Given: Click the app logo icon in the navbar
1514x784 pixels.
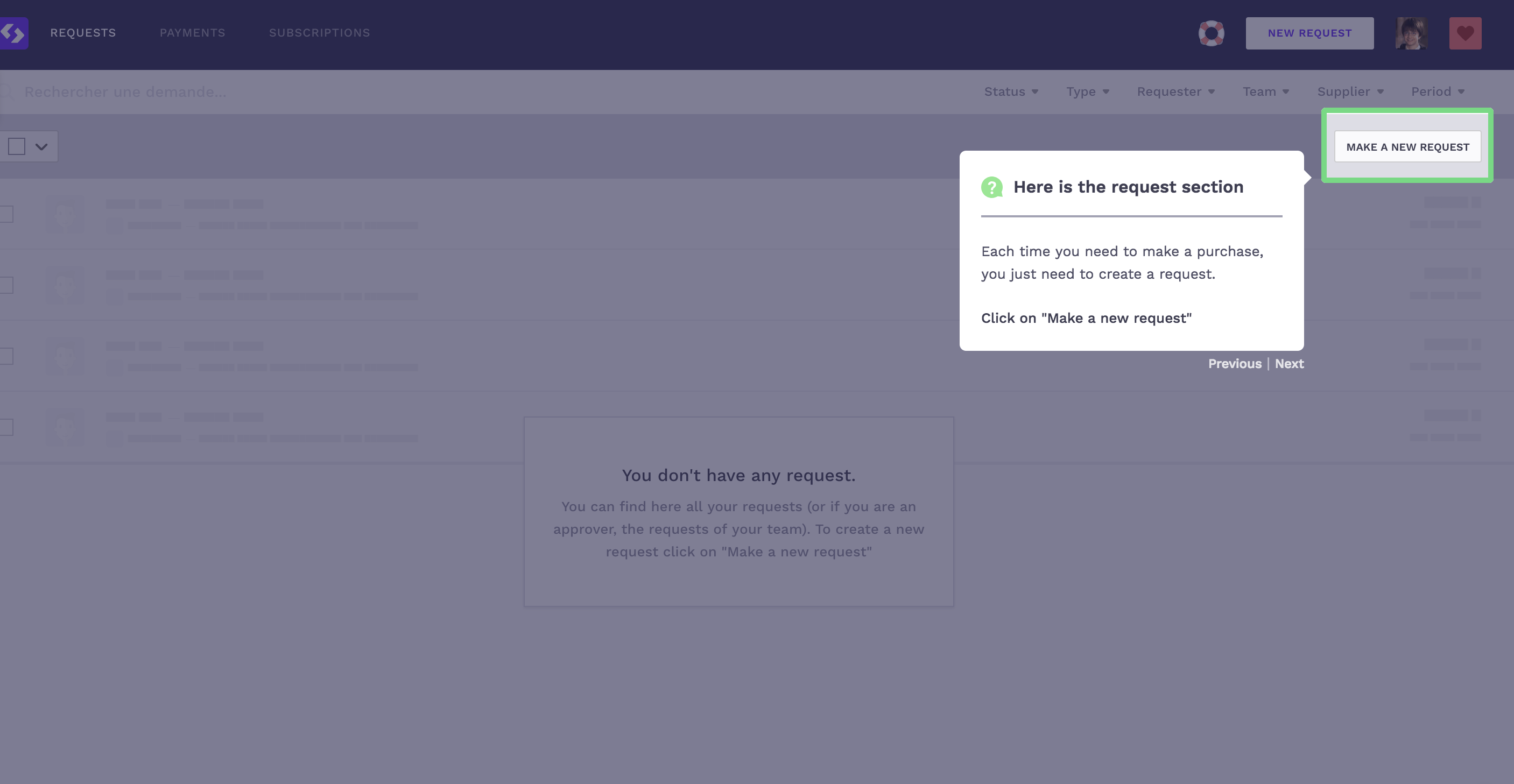Looking at the screenshot, I should [x=13, y=33].
